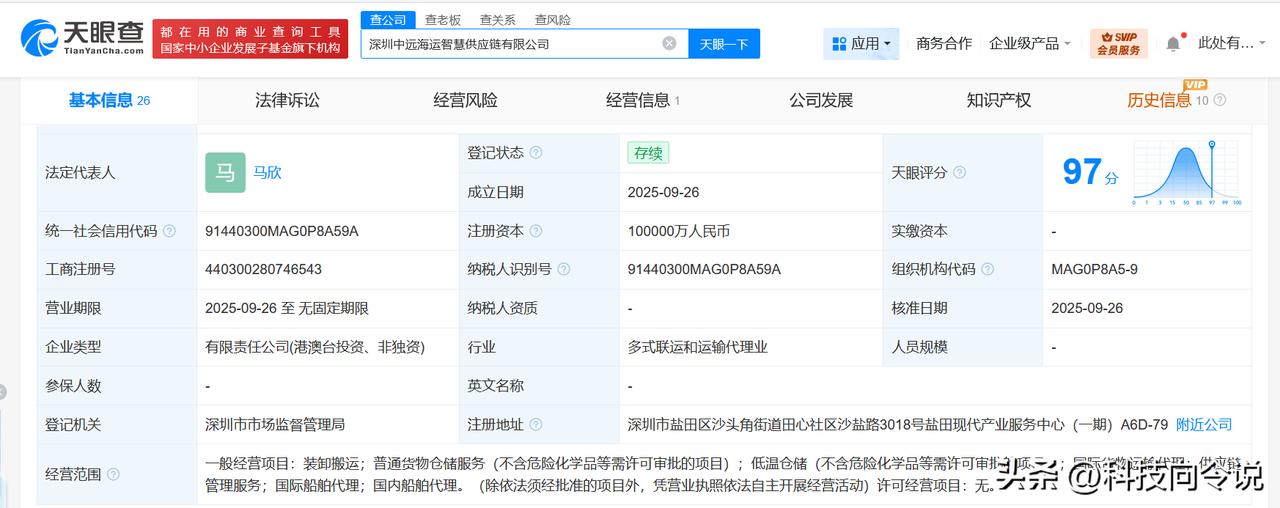Select 企业类型 value 有限责任公司(港澳台投资、非独资)
Viewport: 1280px width, 508px height.
tap(315, 347)
